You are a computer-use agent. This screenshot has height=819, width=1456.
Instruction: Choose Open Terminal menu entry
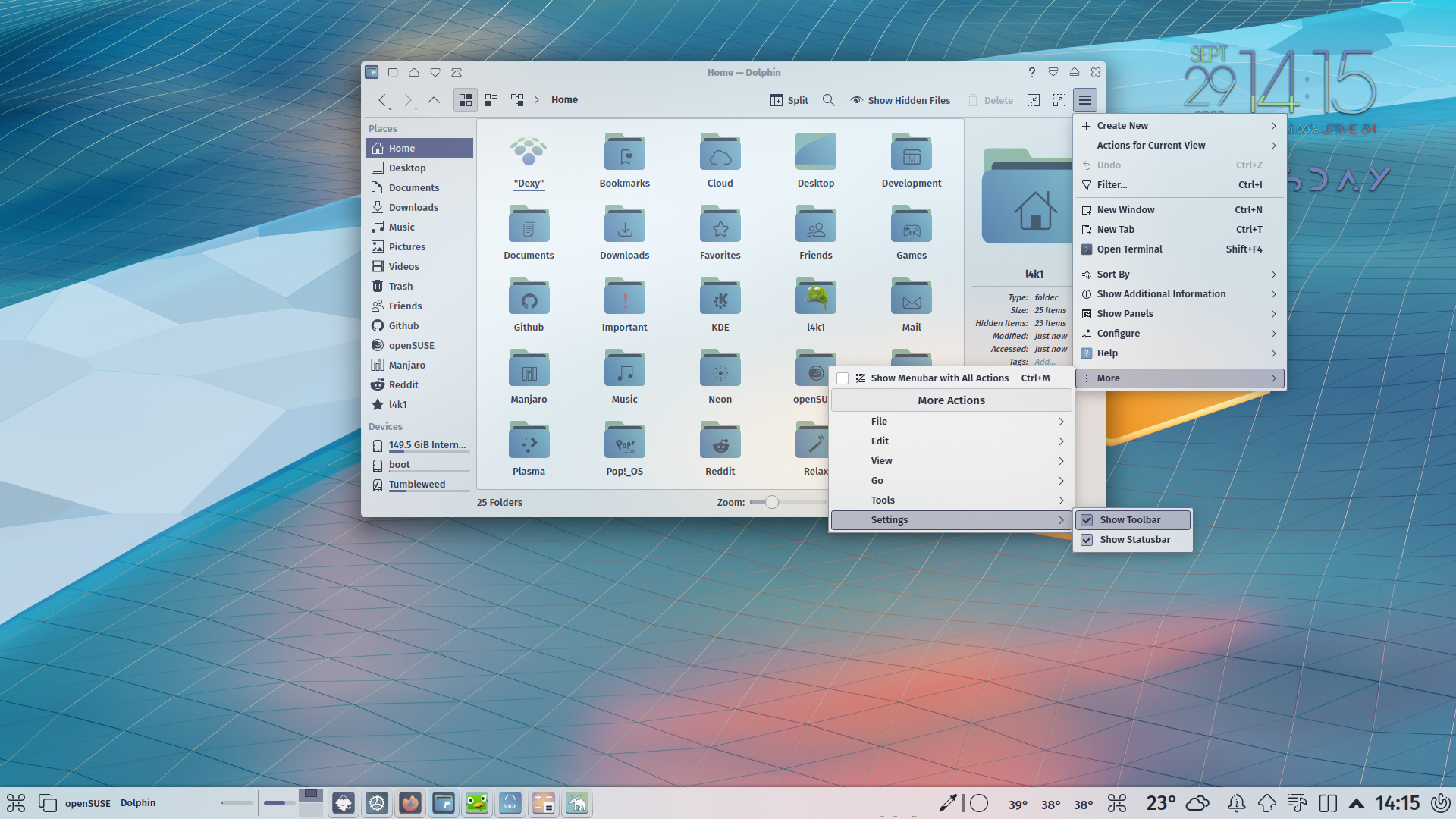(x=1180, y=249)
